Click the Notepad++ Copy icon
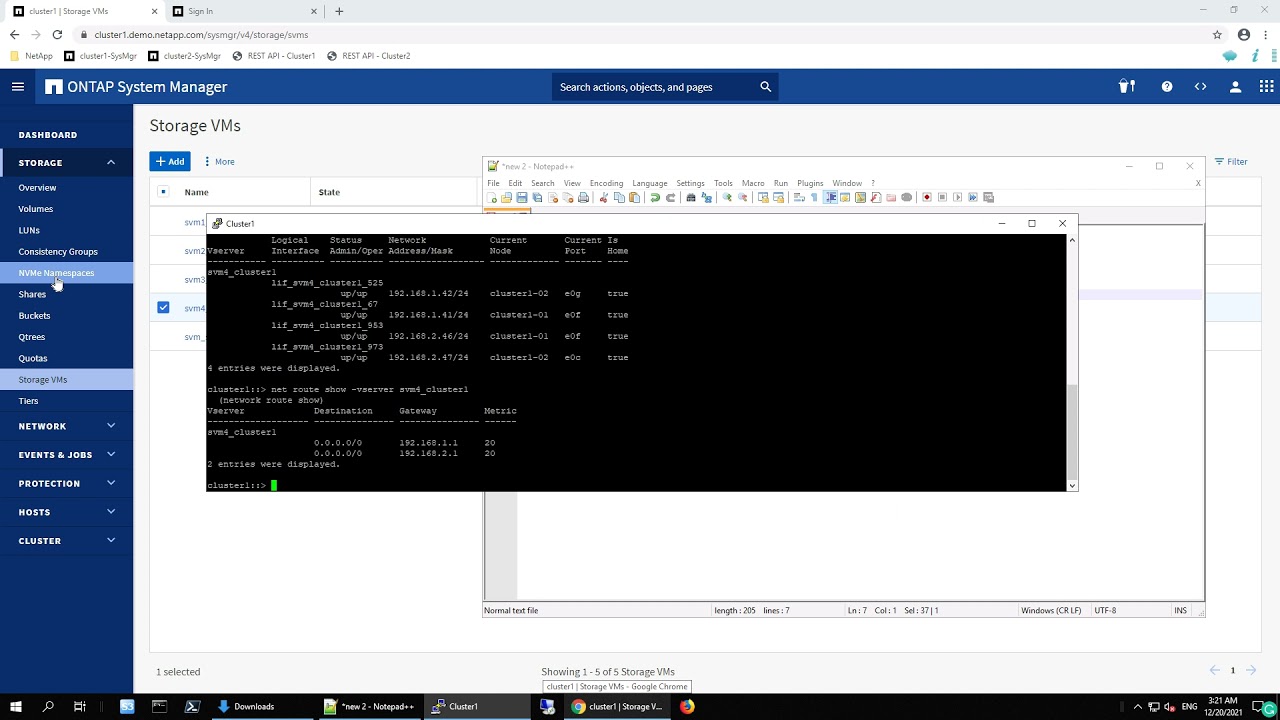Image resolution: width=1280 pixels, height=720 pixels. pos(619,197)
